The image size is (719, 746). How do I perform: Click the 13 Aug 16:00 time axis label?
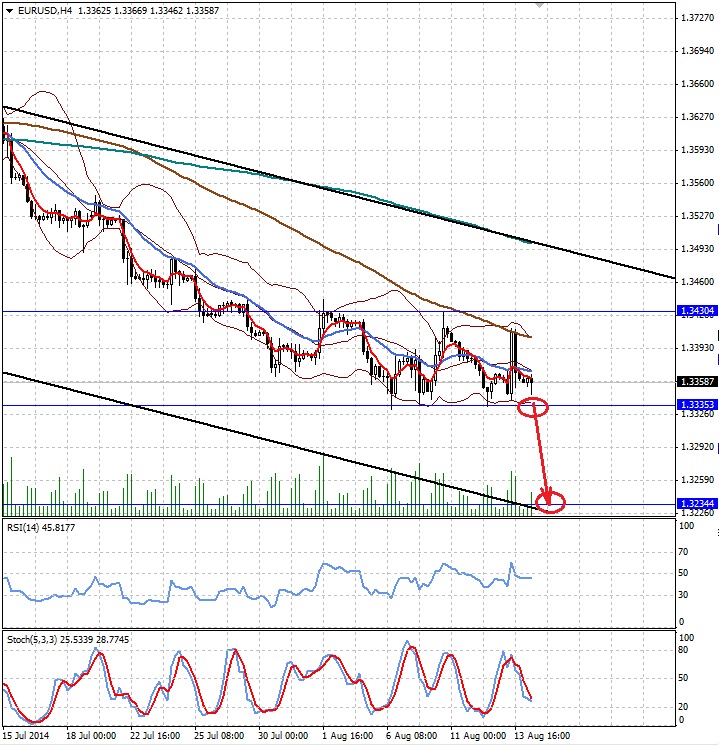[542, 736]
